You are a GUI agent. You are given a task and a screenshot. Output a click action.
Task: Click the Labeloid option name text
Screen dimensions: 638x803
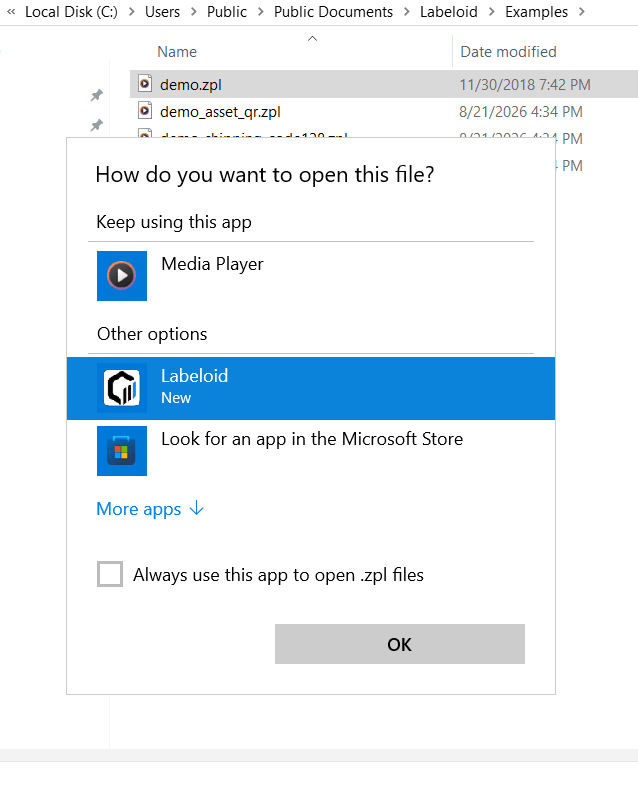coord(195,376)
